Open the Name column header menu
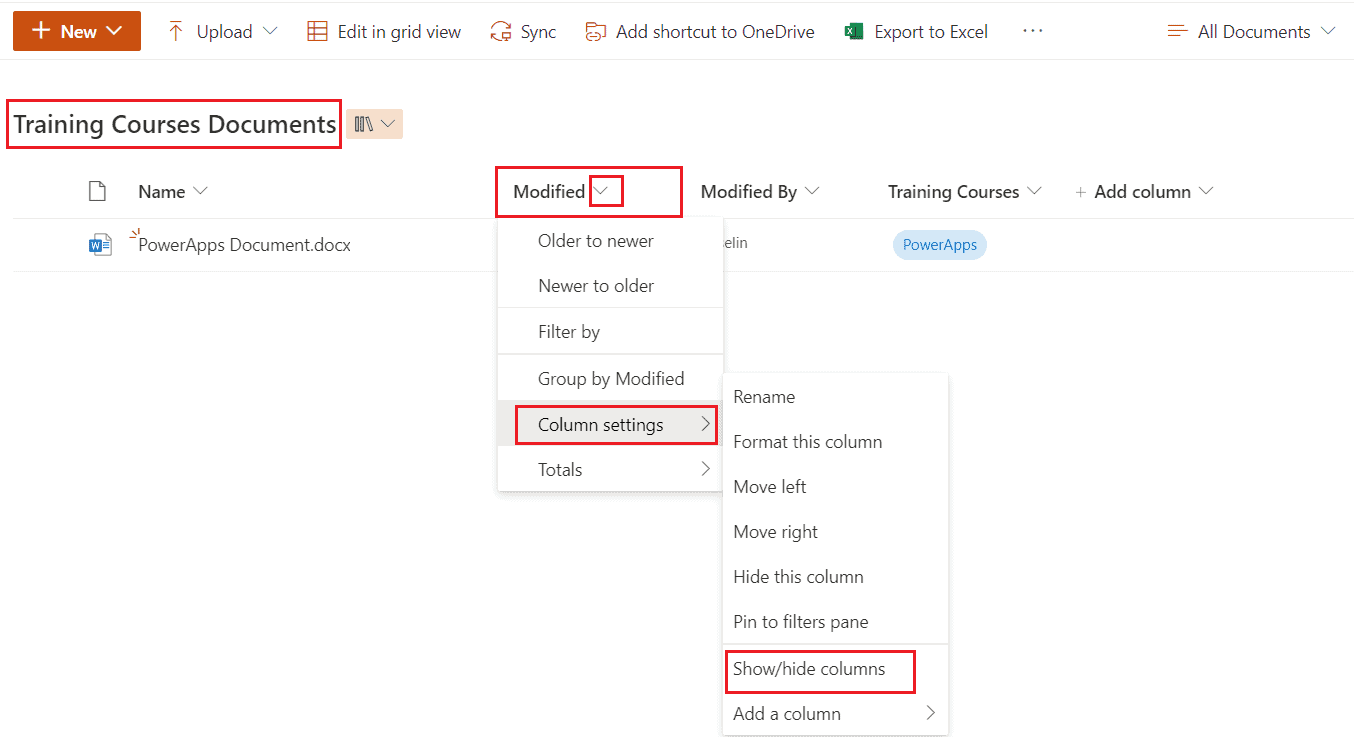The width and height of the screenshot is (1354, 737). click(173, 191)
